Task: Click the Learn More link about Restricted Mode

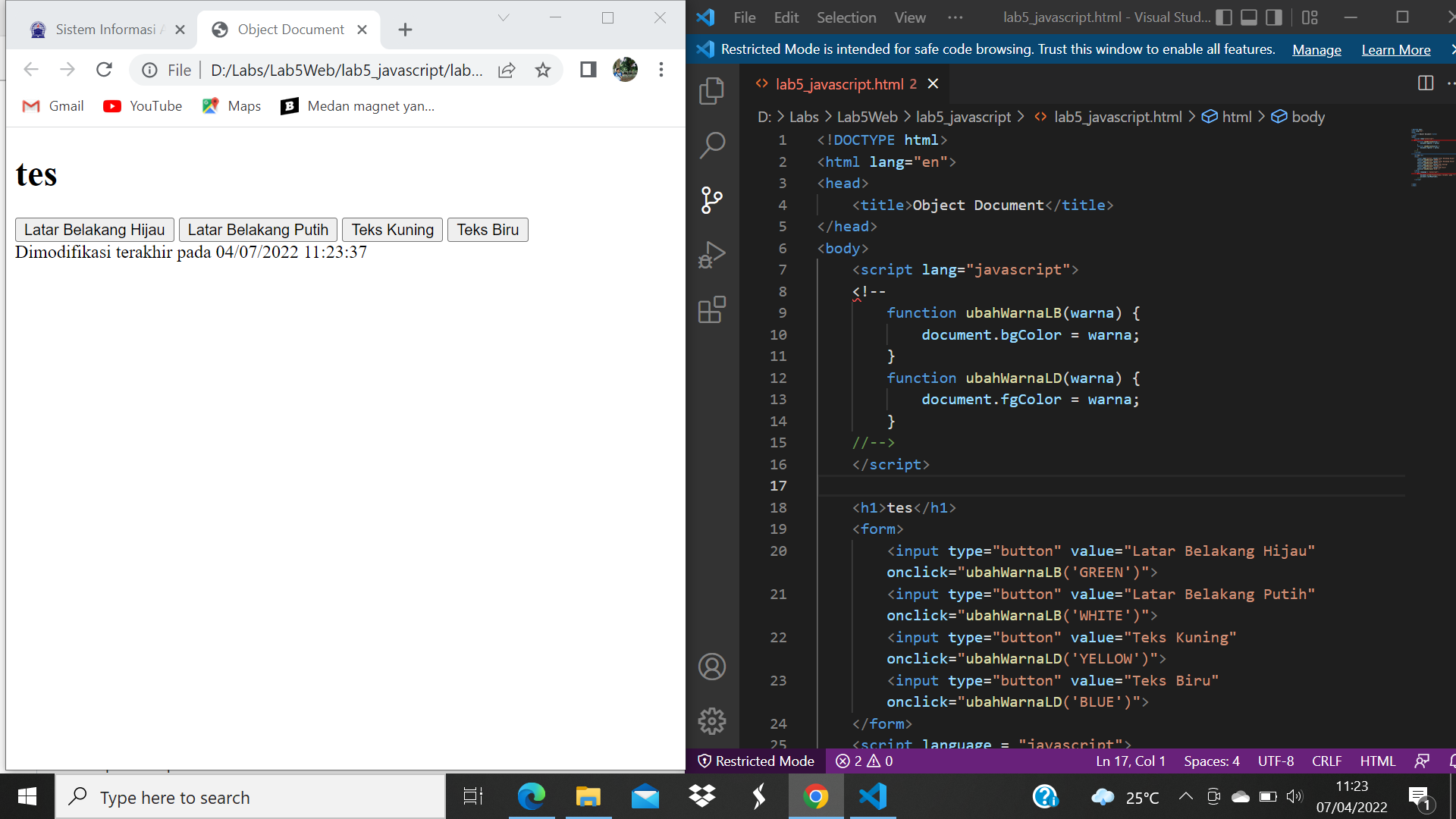Action: pyautogui.click(x=1395, y=49)
